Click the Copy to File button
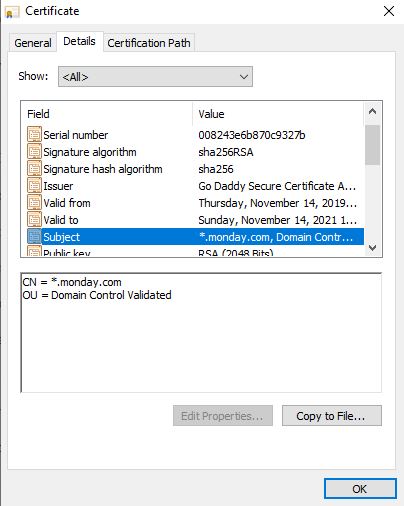 pyautogui.click(x=332, y=416)
